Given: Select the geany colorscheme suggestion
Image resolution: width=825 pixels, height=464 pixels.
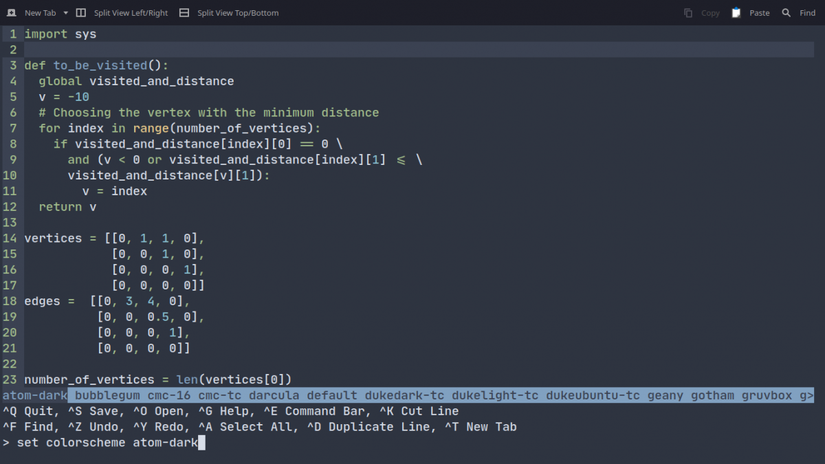Looking at the screenshot, I should click(665, 395).
